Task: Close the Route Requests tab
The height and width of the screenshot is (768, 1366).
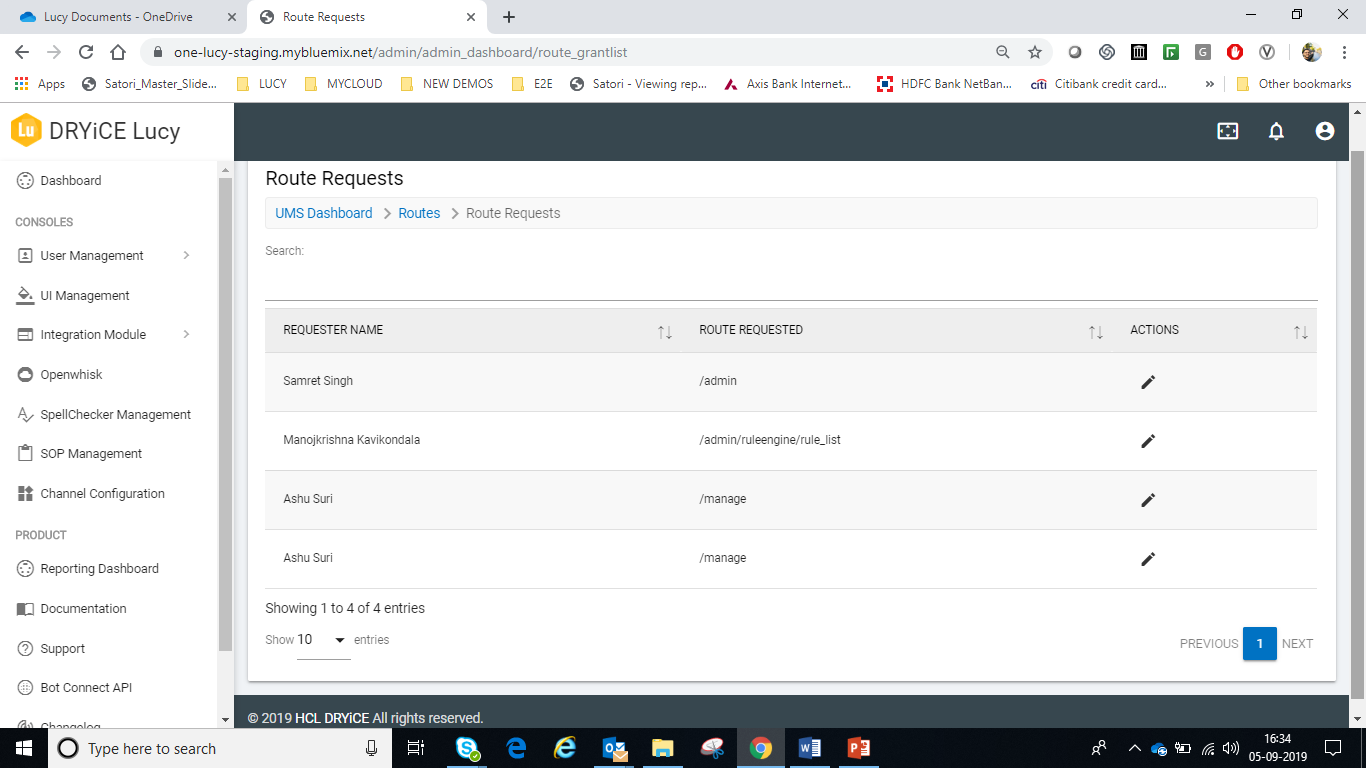Action: tap(471, 17)
